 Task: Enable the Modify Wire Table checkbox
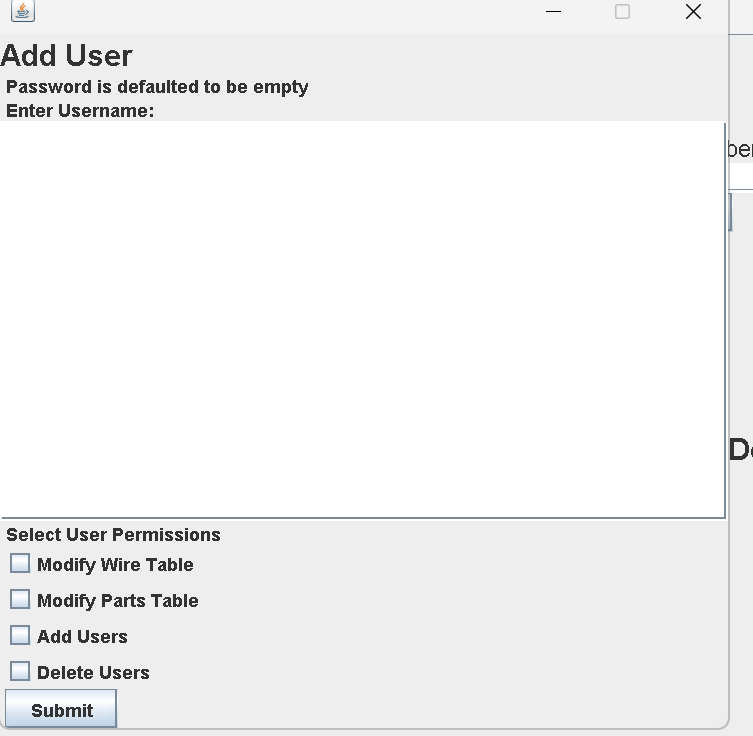(x=20, y=563)
